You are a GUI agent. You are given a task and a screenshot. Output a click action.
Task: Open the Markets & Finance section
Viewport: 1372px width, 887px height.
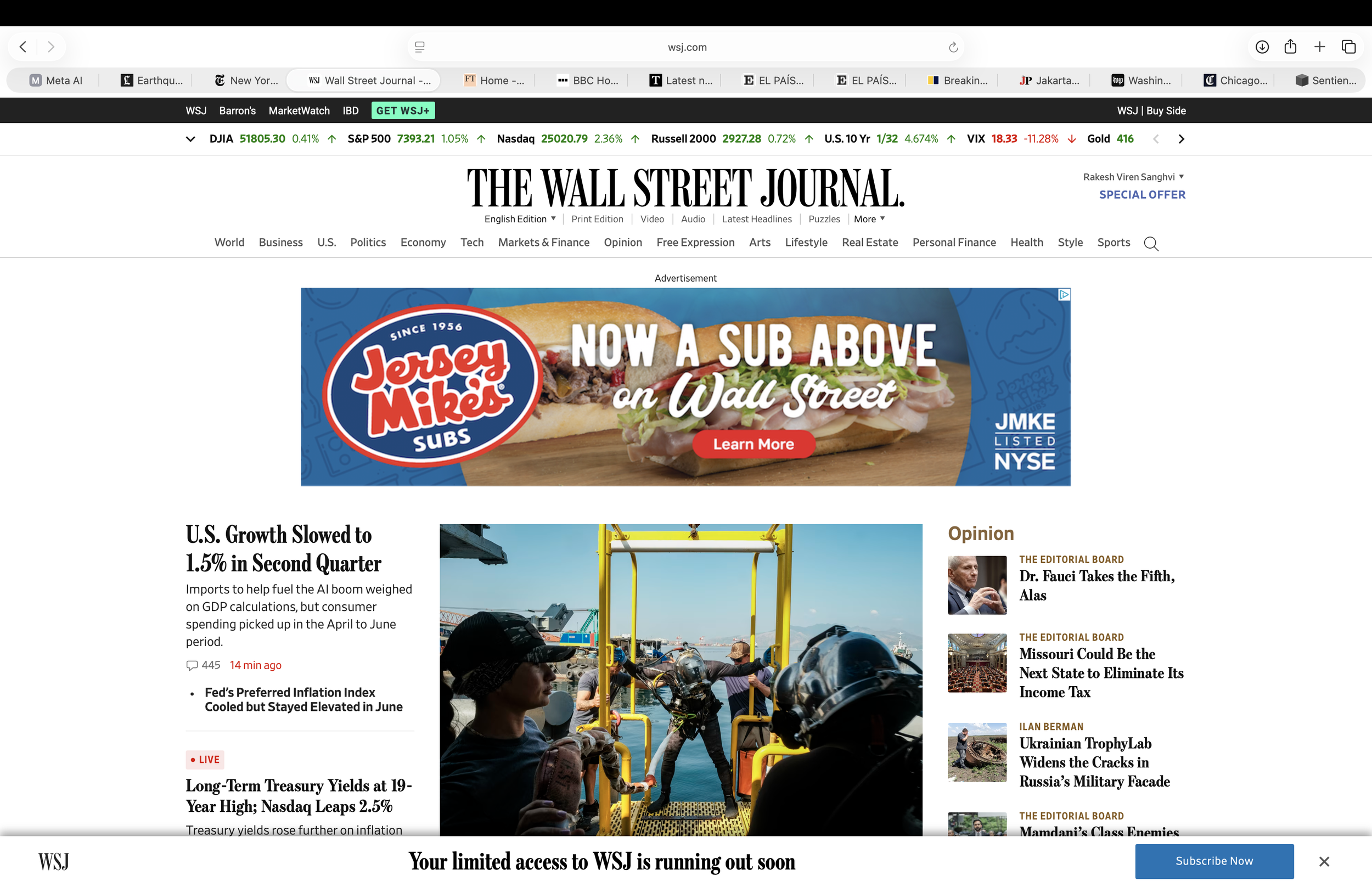pos(543,243)
